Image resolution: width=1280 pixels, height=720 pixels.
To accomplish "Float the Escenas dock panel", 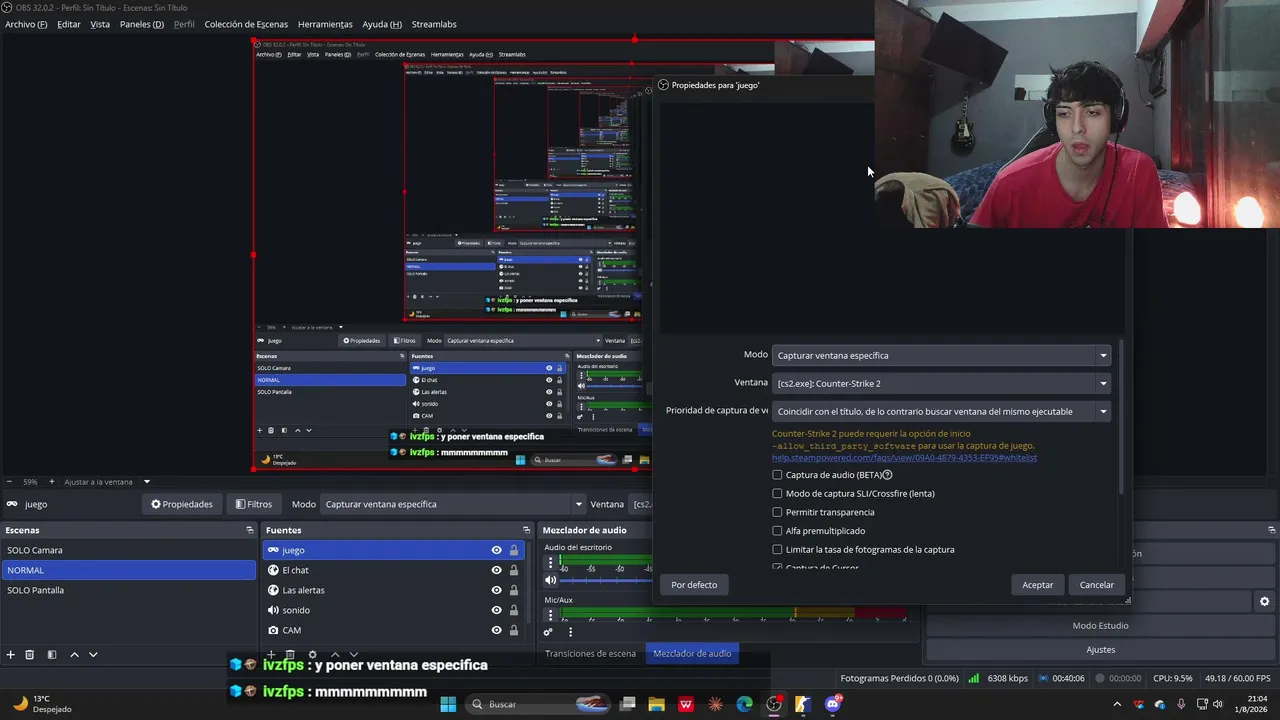I will coord(250,530).
